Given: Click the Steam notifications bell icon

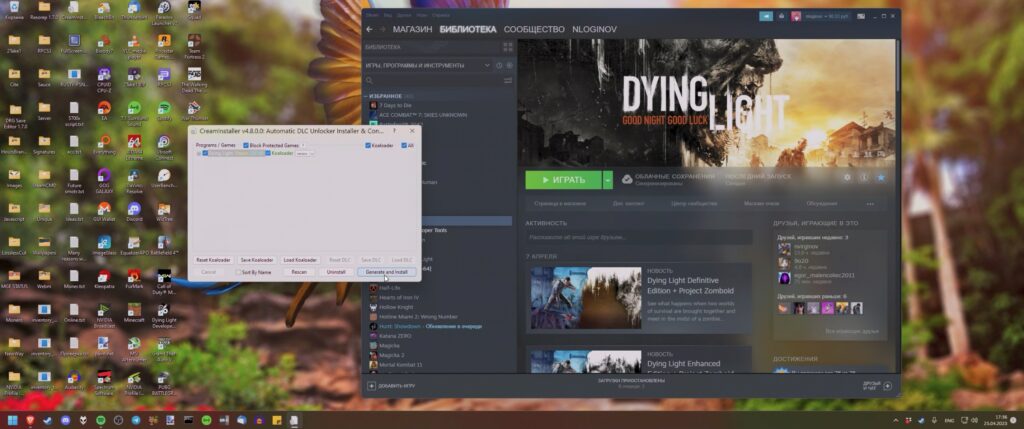Looking at the screenshot, I should 781,16.
